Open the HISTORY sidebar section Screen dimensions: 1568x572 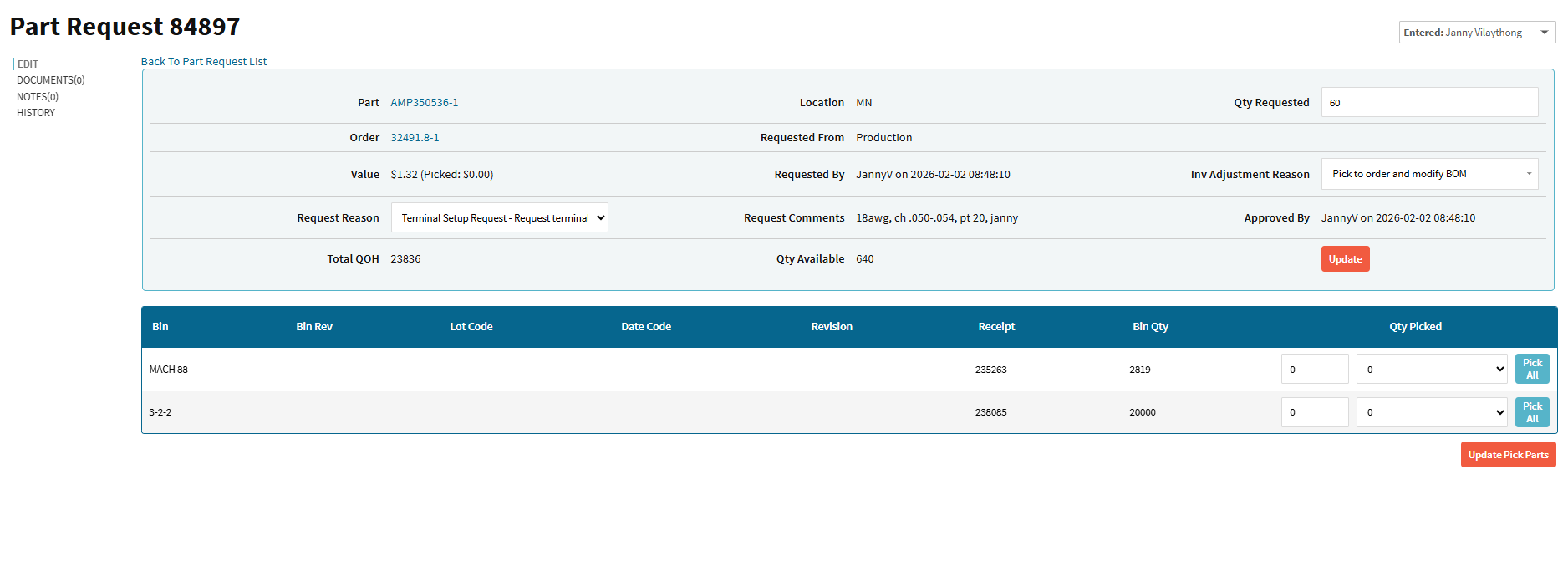point(36,113)
